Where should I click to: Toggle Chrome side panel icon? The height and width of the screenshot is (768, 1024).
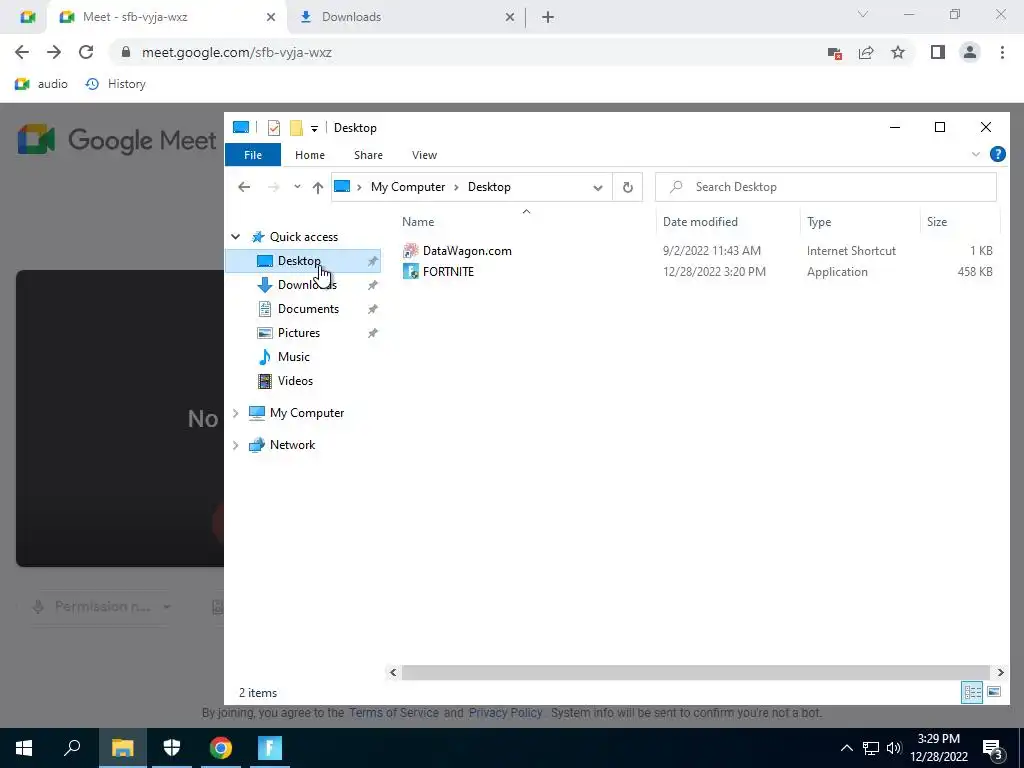938,52
